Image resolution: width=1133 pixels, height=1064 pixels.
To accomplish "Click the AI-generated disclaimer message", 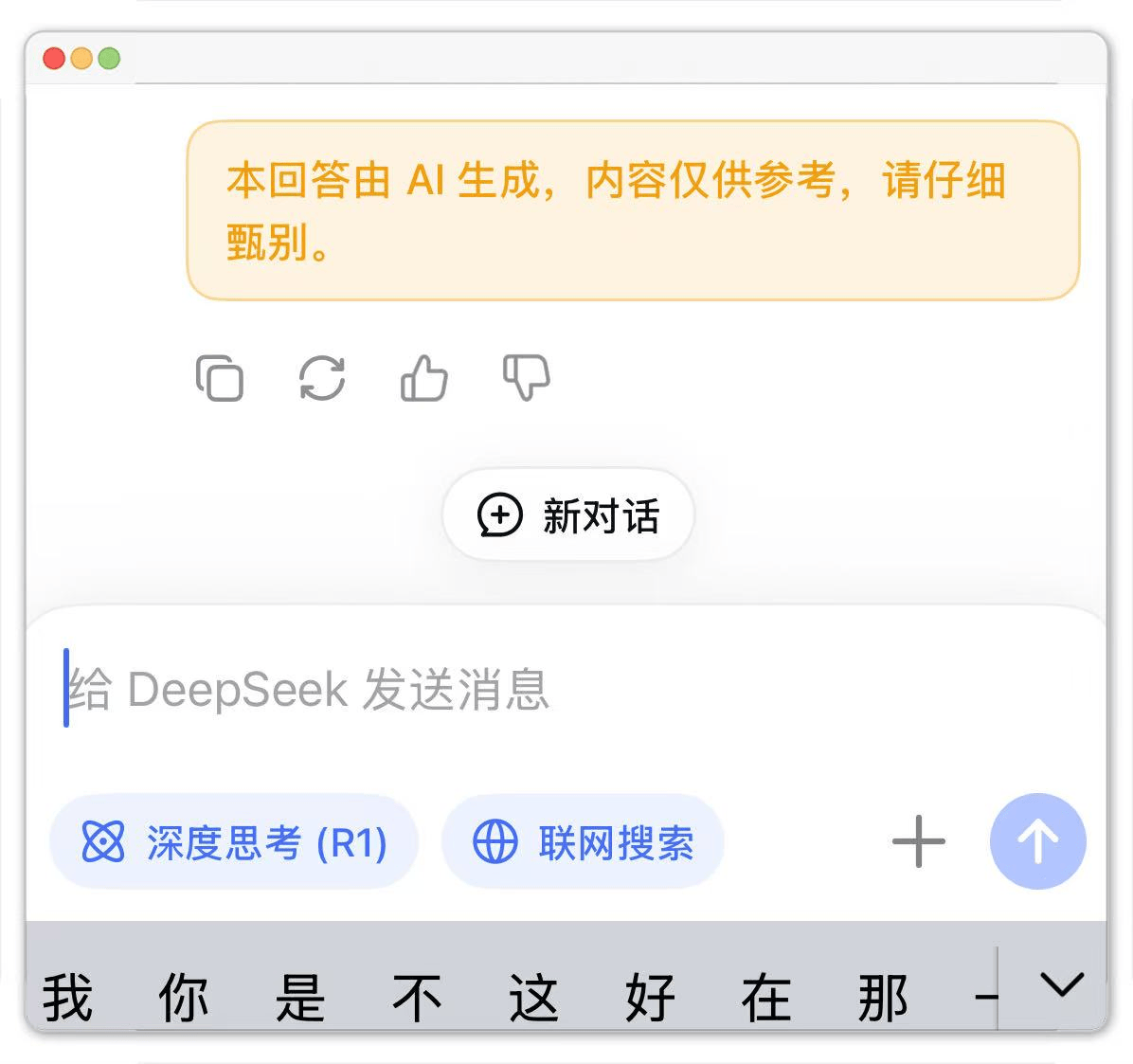I will (633, 210).
